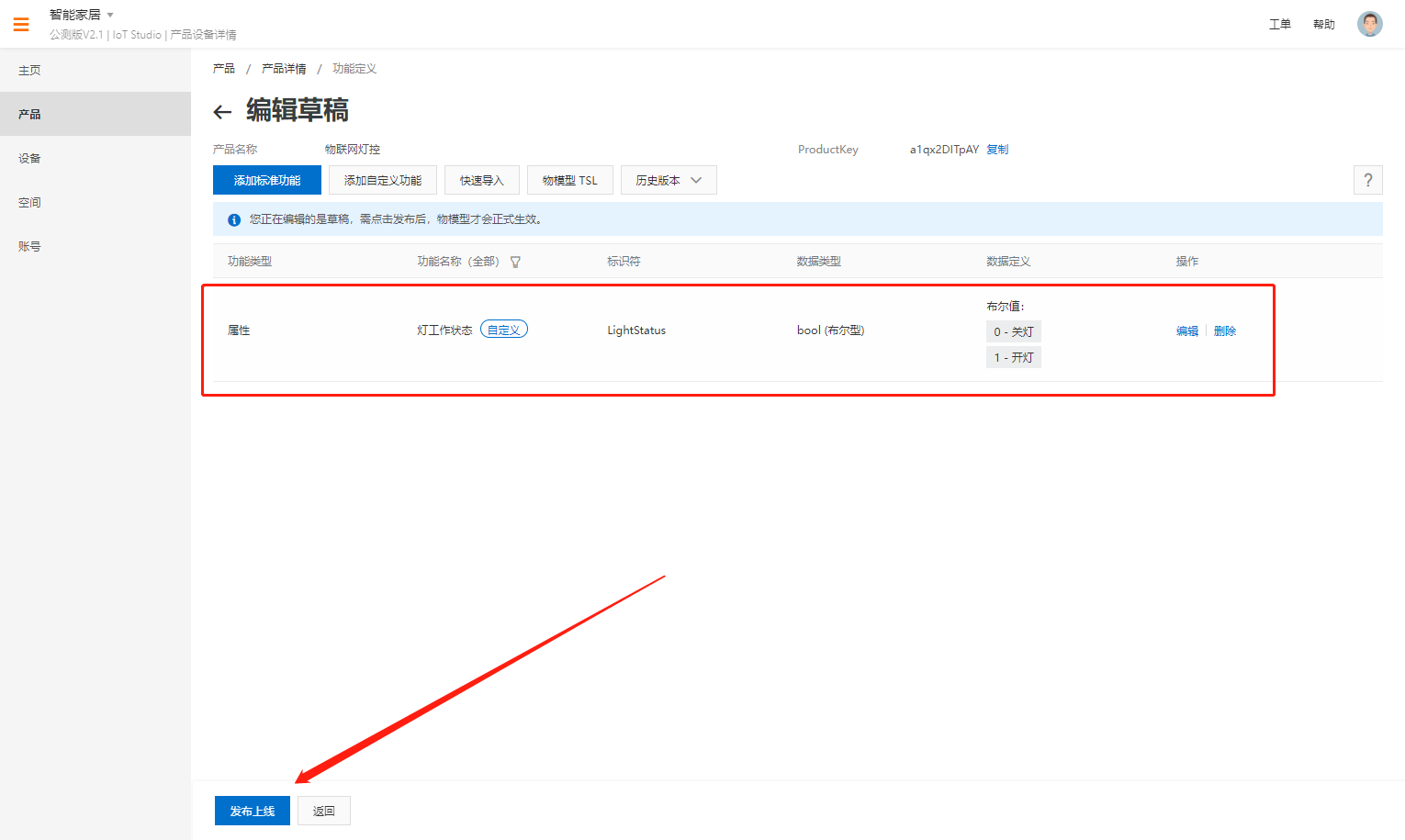The width and height of the screenshot is (1405, 840).
Task: Open 账号 in sidebar
Action: click(96, 246)
